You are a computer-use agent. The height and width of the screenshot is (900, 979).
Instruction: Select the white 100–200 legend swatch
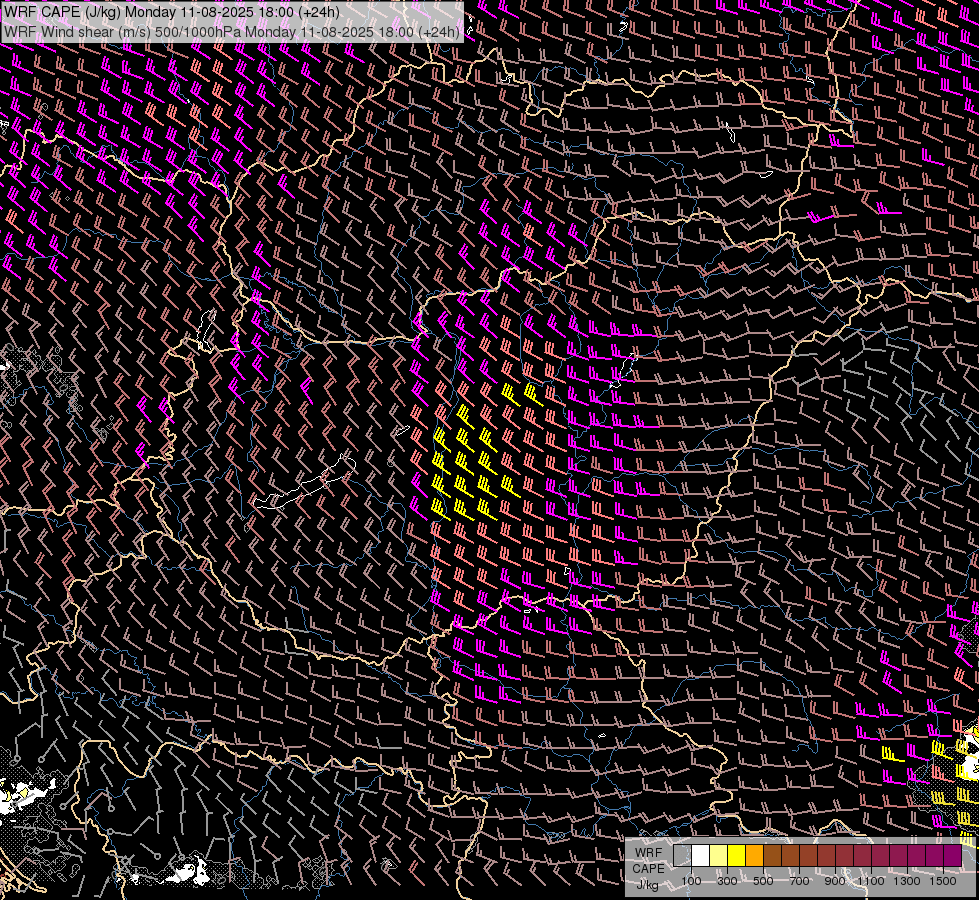701,856
